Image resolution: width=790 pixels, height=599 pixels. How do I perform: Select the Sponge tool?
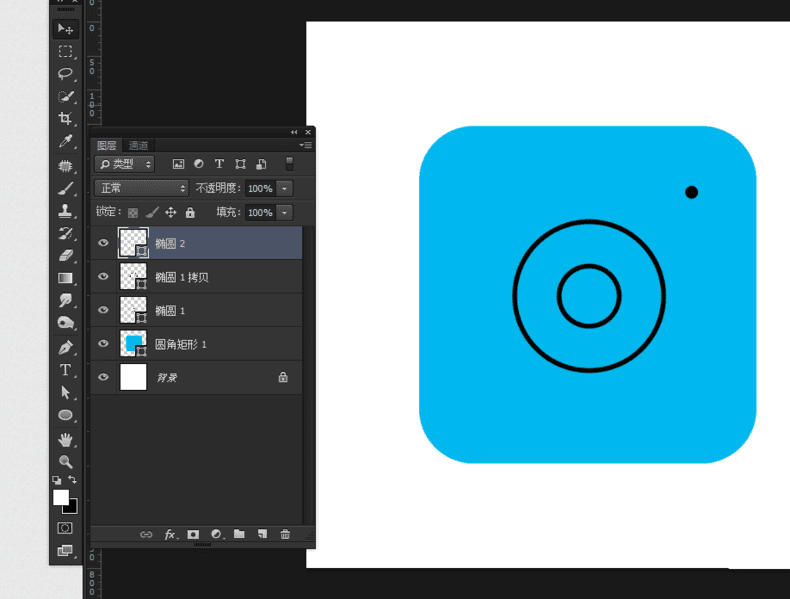[x=65, y=323]
